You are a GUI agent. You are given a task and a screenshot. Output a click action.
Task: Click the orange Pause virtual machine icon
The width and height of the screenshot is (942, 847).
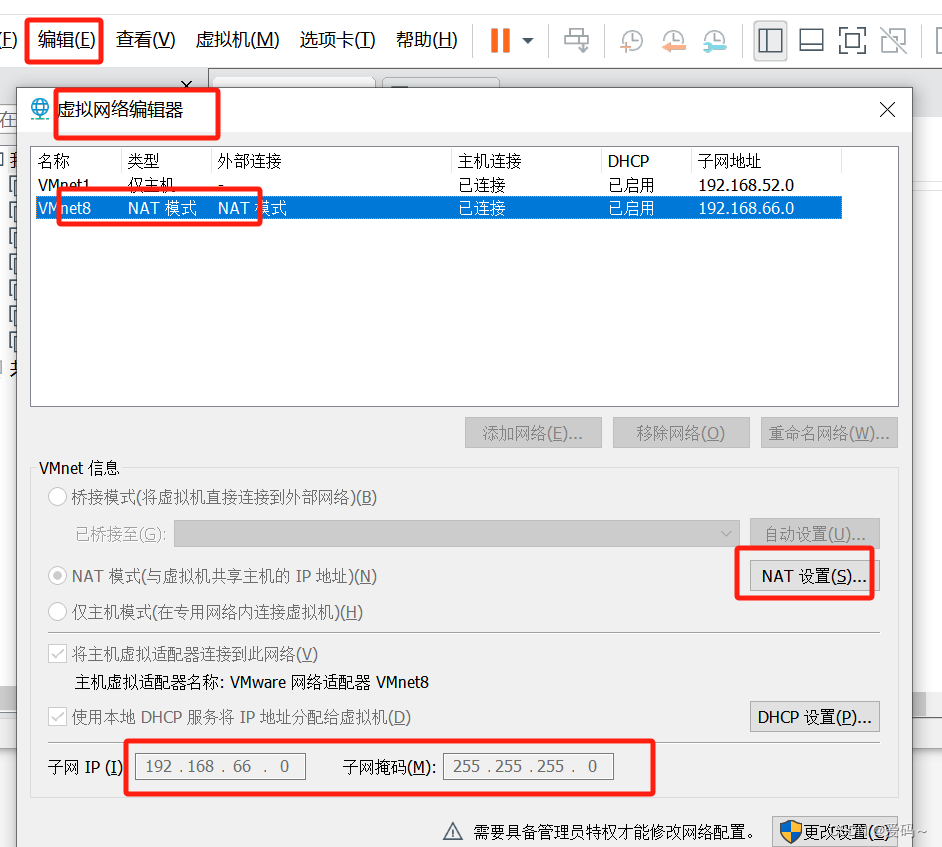500,41
